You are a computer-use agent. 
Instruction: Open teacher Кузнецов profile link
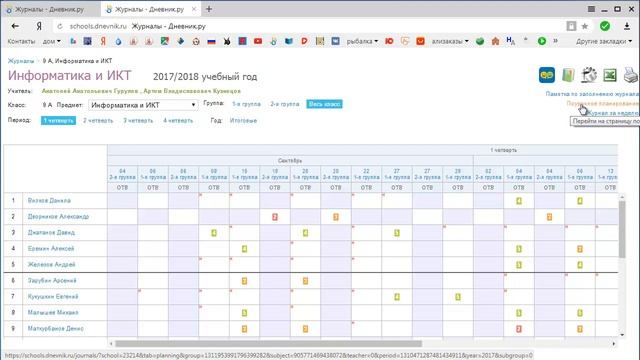pyautogui.click(x=192, y=91)
